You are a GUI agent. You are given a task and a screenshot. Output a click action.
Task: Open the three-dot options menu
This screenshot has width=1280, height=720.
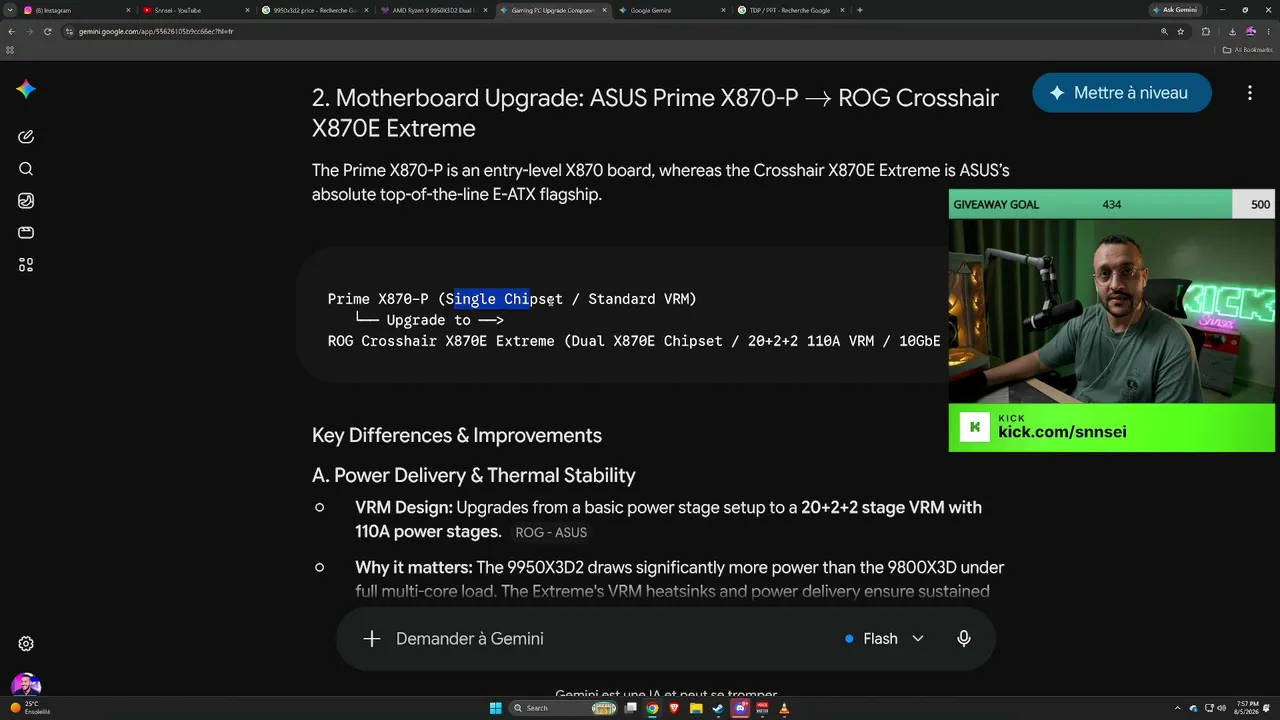click(x=1250, y=93)
